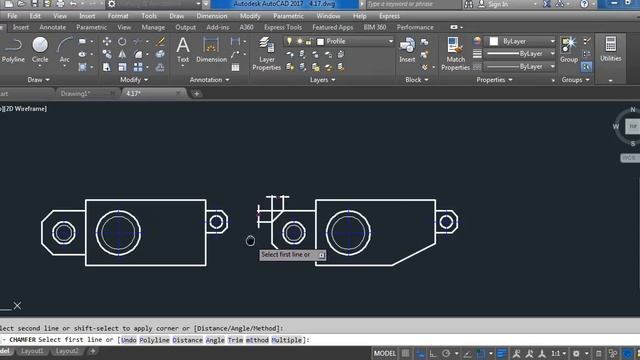Toggle Ortho mode in status bar

tap(433, 353)
